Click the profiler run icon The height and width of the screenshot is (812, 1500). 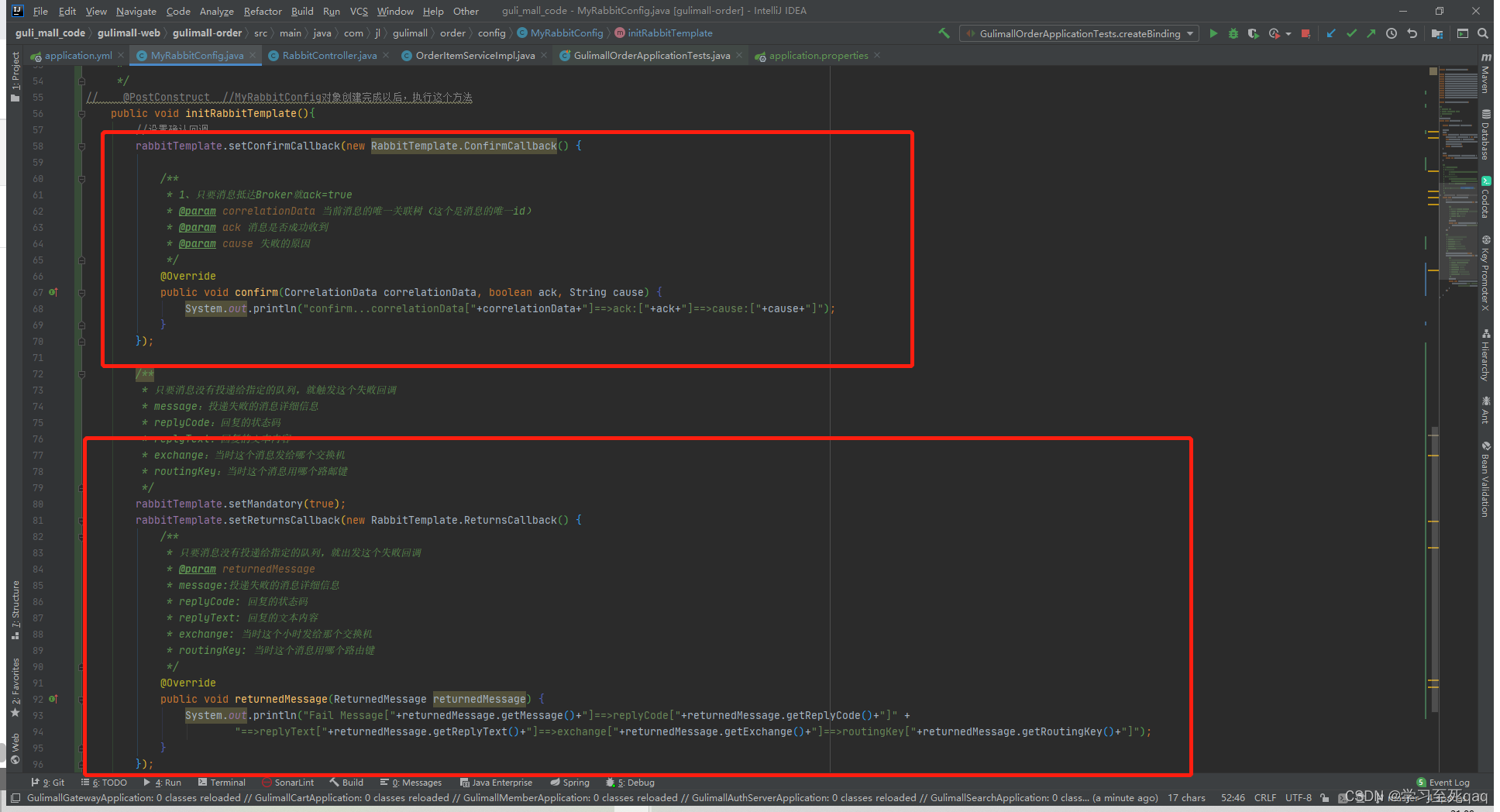click(1275, 33)
